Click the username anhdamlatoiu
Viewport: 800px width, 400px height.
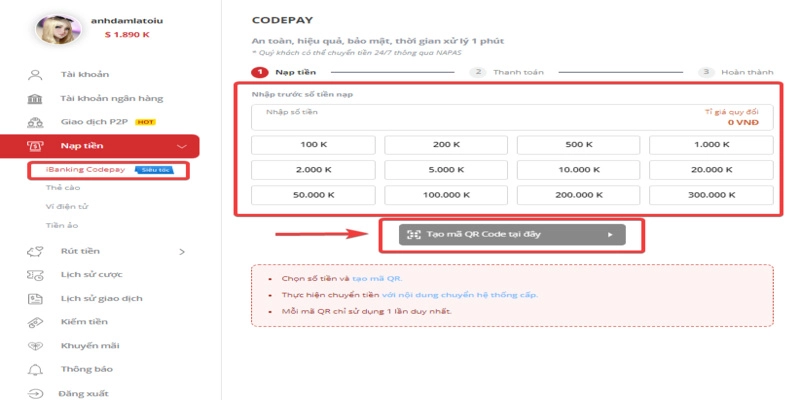point(127,21)
